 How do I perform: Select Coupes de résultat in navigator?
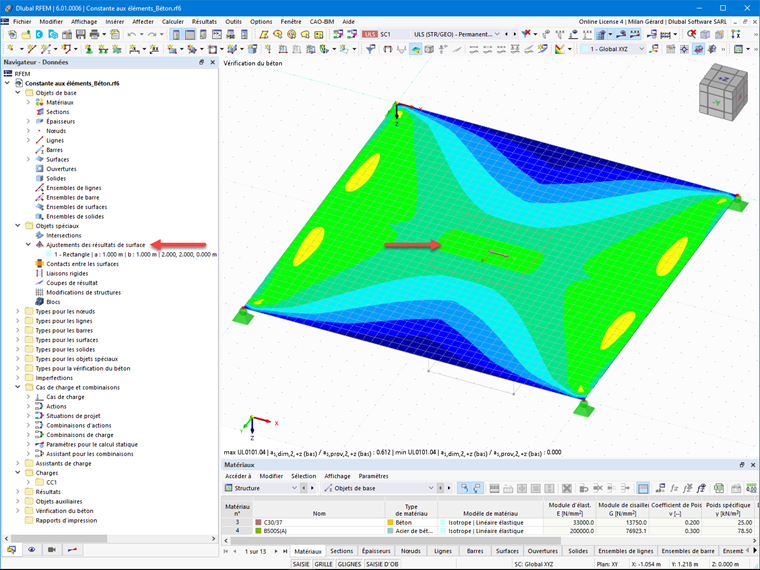72,283
